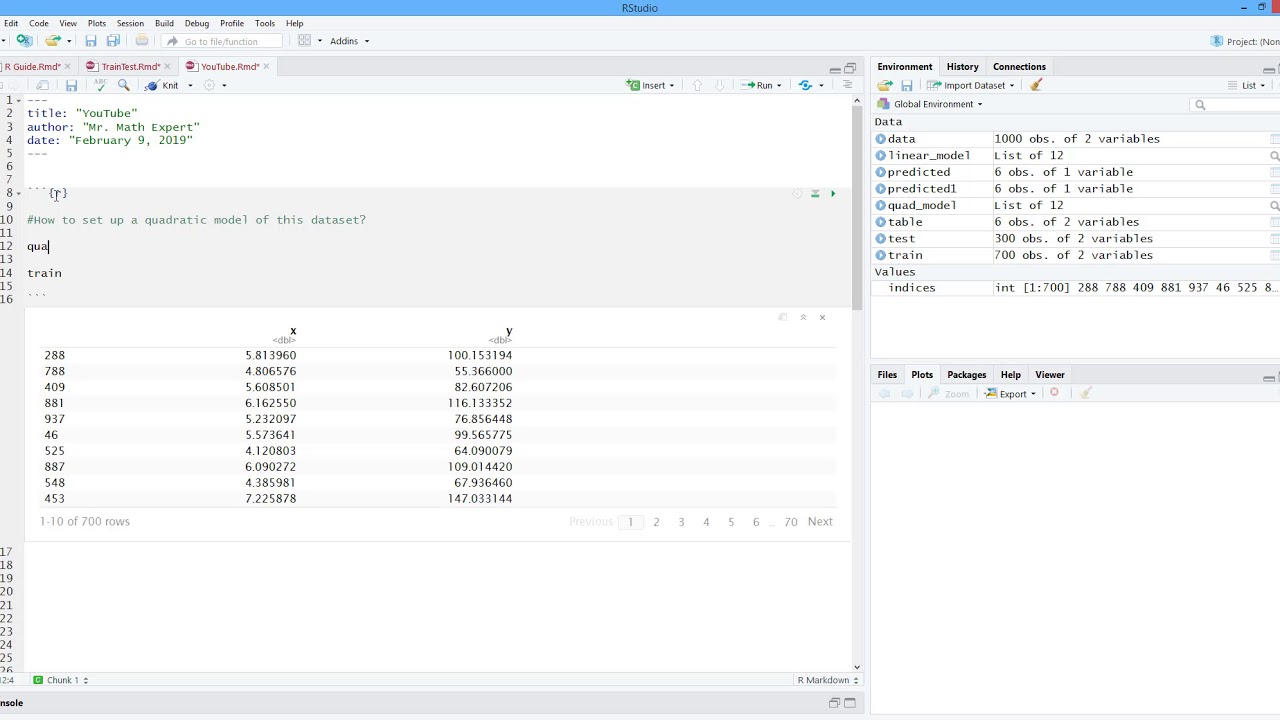
Task: Open the Import Dataset dropdown
Action: (x=970, y=85)
